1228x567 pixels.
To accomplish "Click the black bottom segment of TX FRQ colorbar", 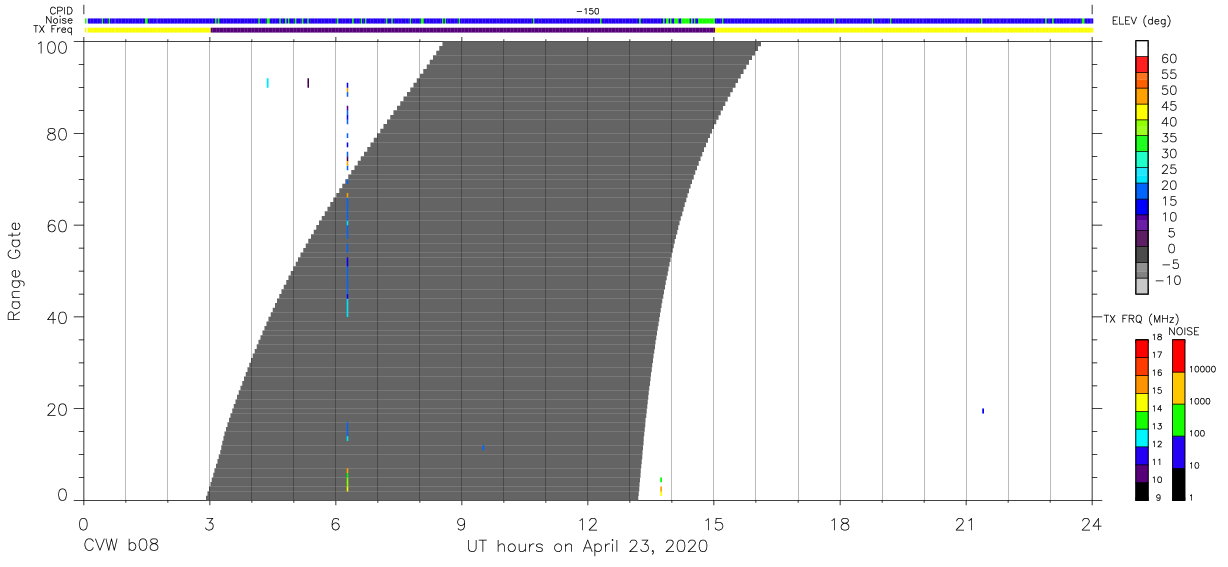I will tap(1142, 491).
